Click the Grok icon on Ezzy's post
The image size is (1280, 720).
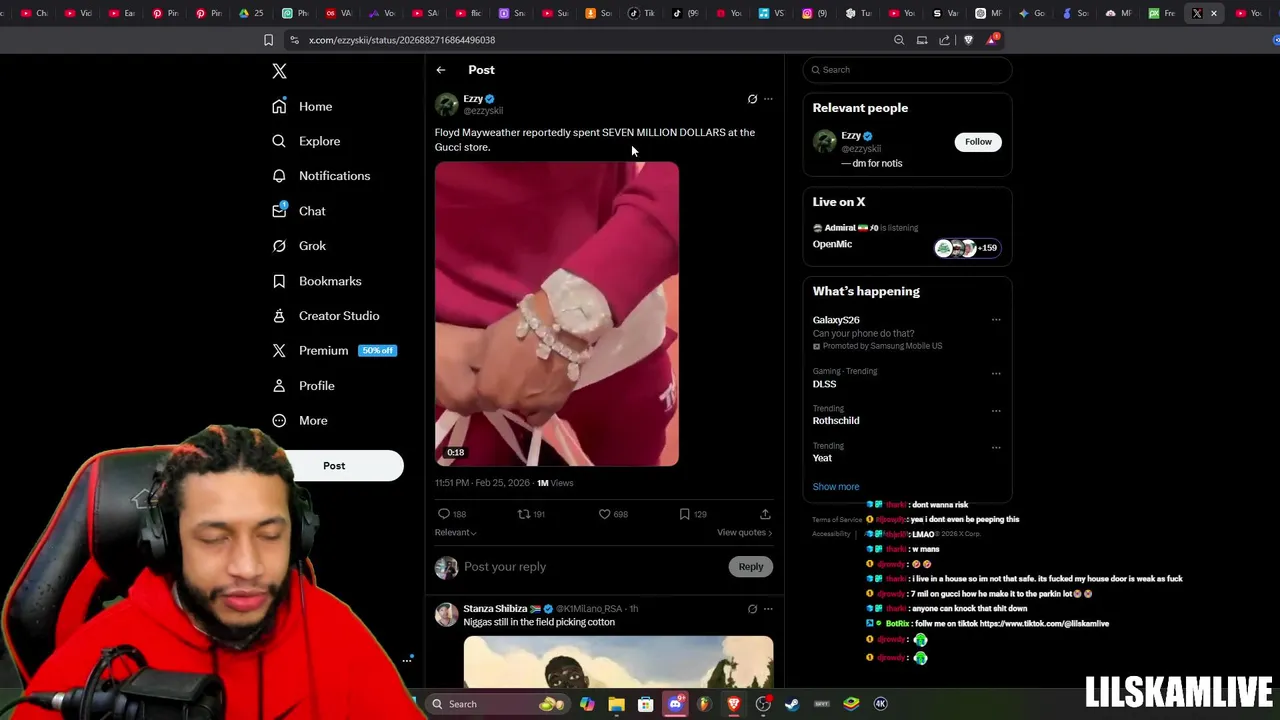pos(752,99)
